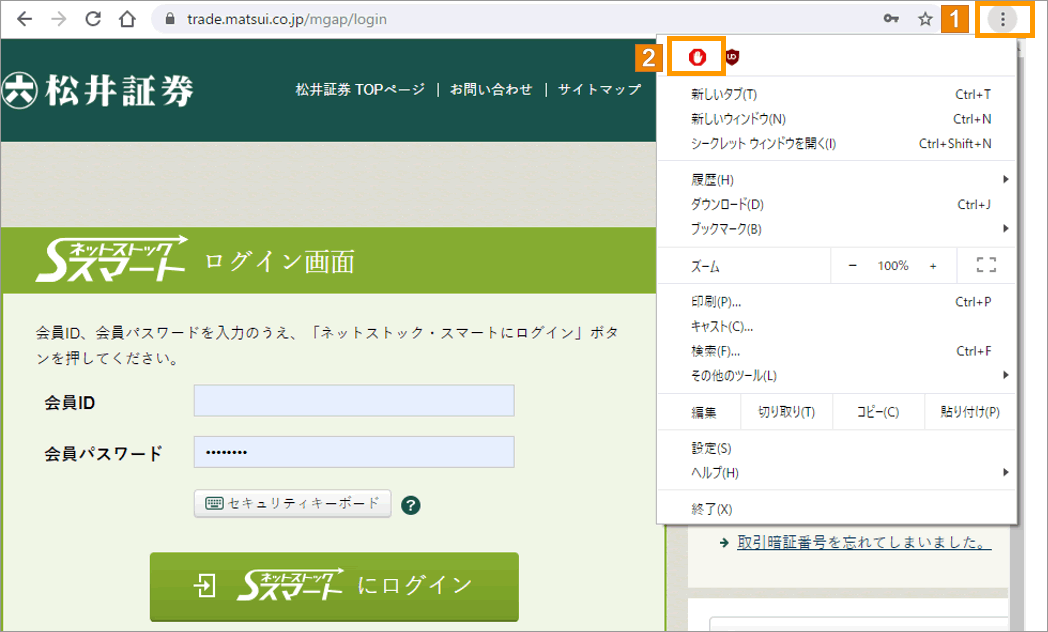Screen dimensions: 1048x632
Task: Select 新しいタブ(T) menu item
Action: click(837, 94)
